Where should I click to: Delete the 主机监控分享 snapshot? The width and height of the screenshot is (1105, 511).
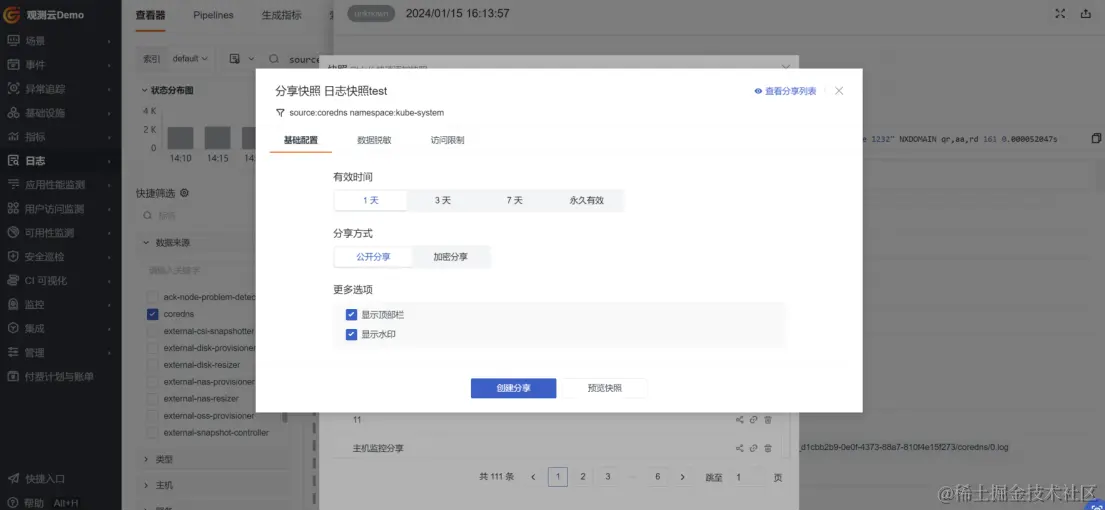pos(768,448)
